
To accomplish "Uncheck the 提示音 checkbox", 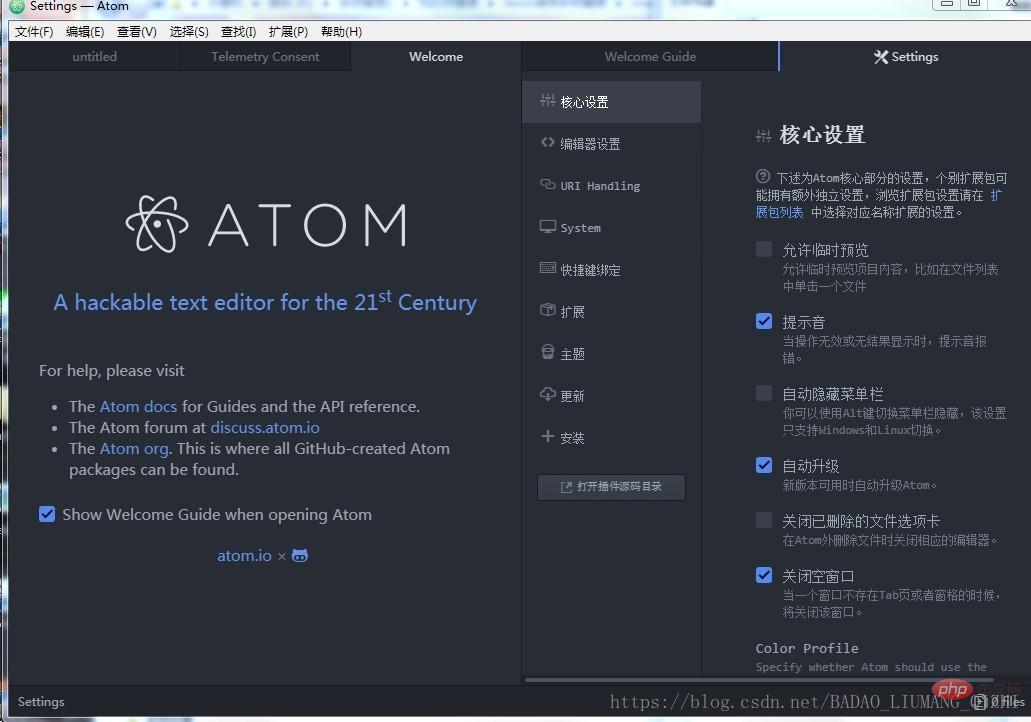I will point(763,322).
